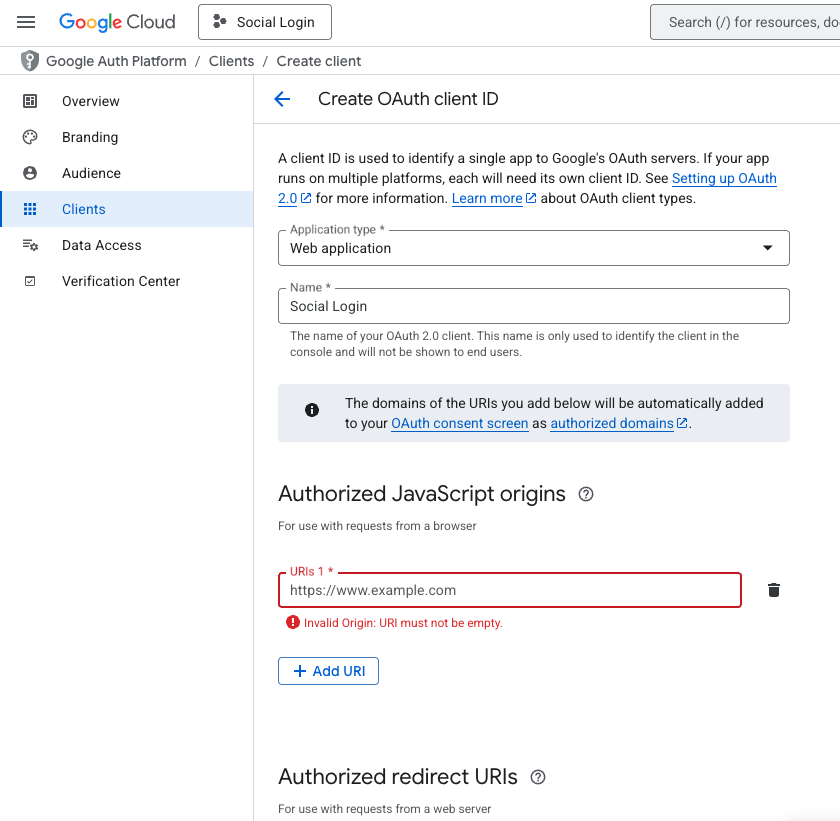
Task: Open Verification Center page
Action: [121, 281]
